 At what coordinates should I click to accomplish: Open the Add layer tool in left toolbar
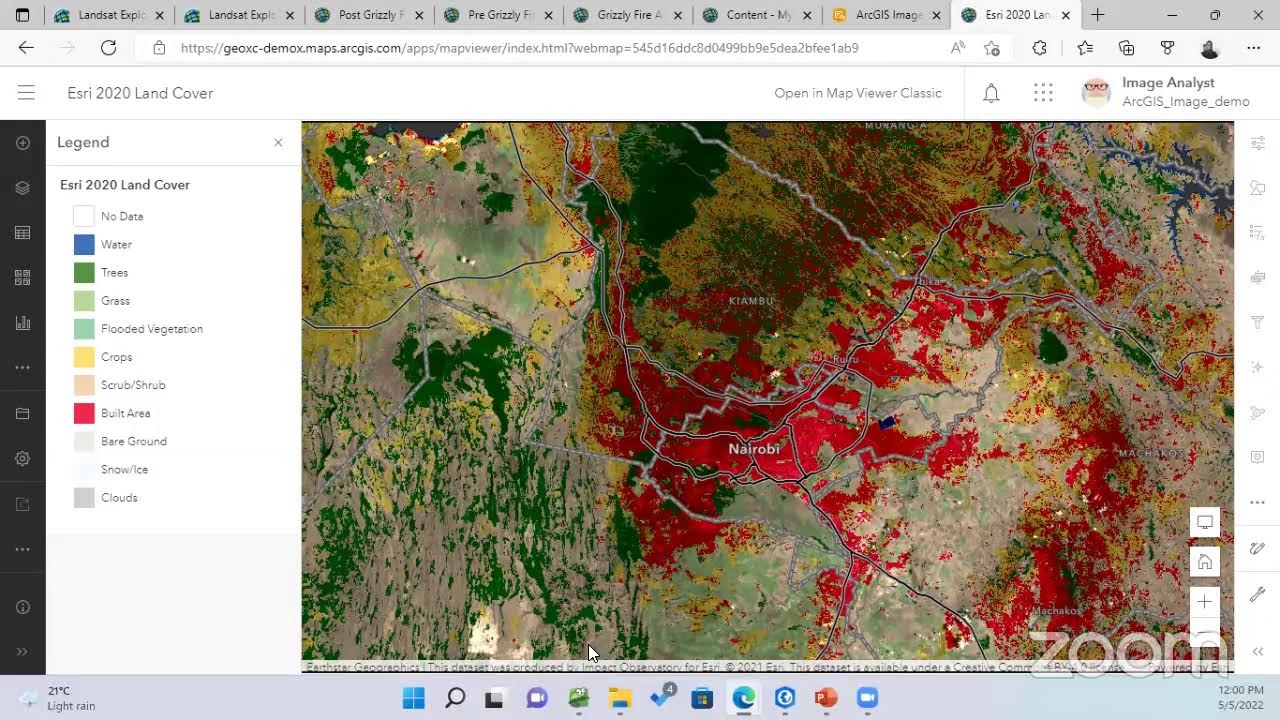tap(22, 143)
